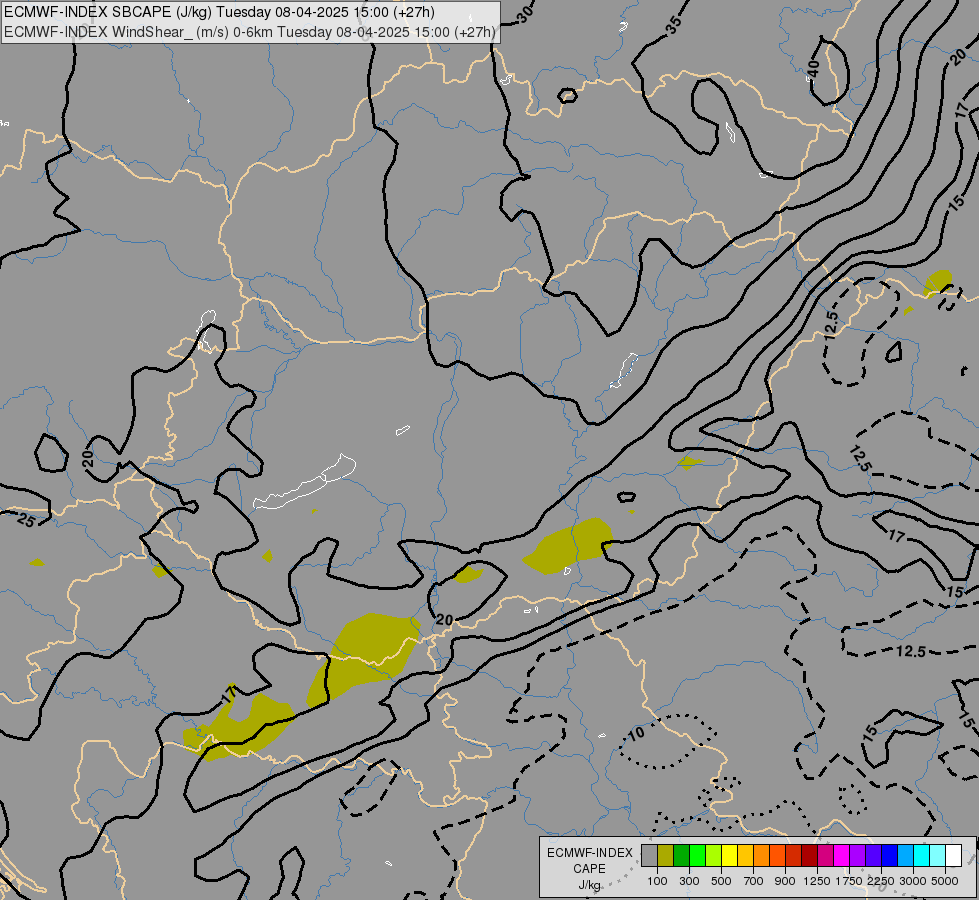
Task: Click the '40' contour label
Action: pos(812,69)
